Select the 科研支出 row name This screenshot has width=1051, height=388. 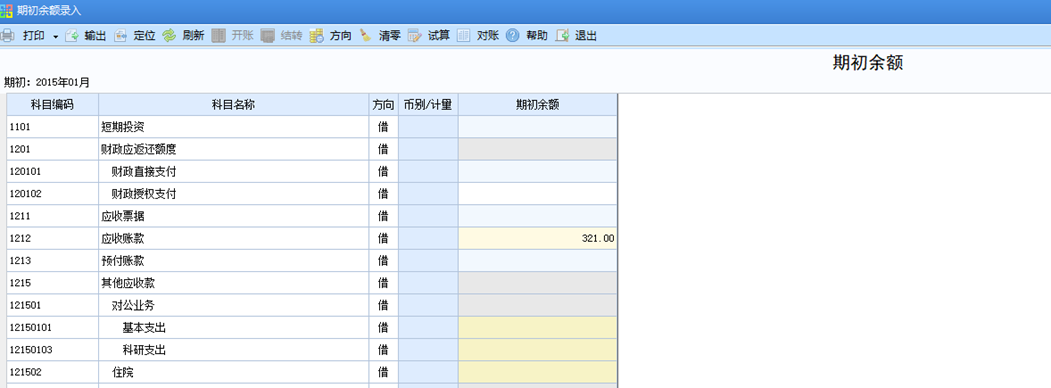point(144,350)
